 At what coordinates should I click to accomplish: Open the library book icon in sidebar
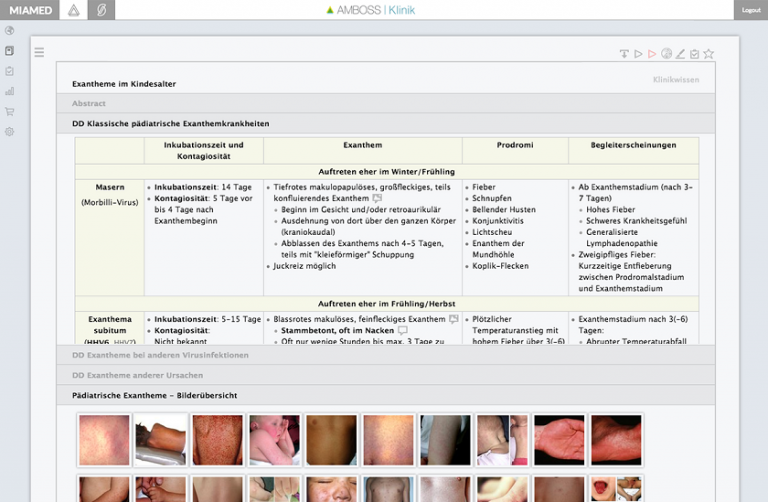(x=10, y=50)
